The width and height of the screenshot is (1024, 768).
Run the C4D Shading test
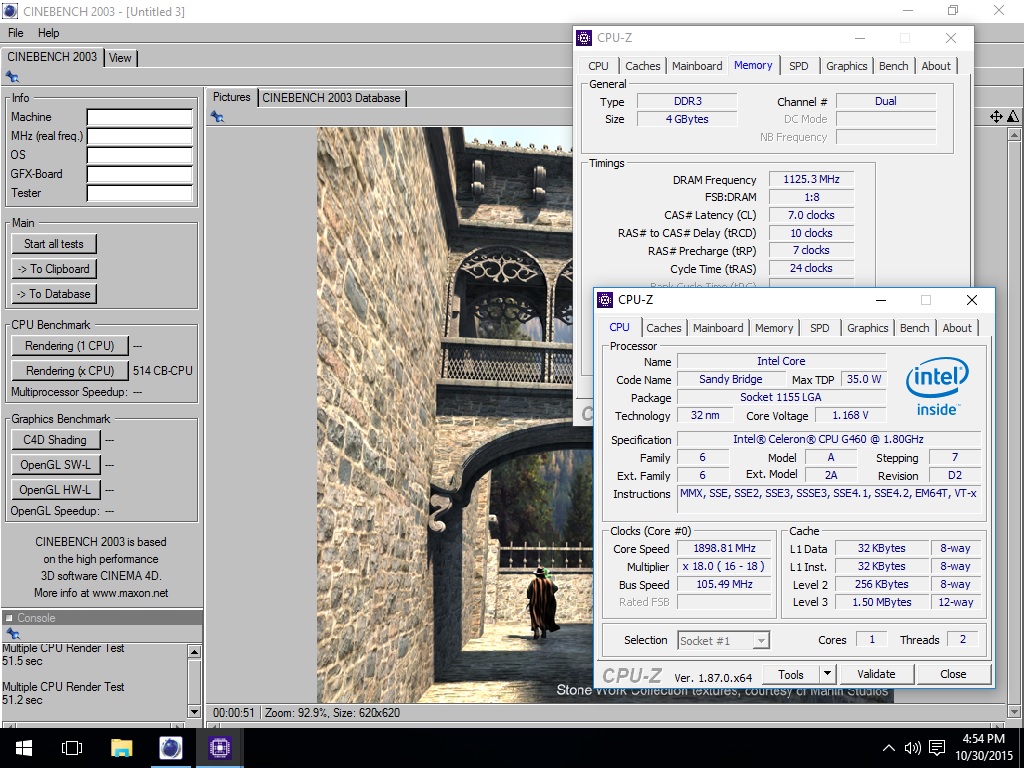56,440
